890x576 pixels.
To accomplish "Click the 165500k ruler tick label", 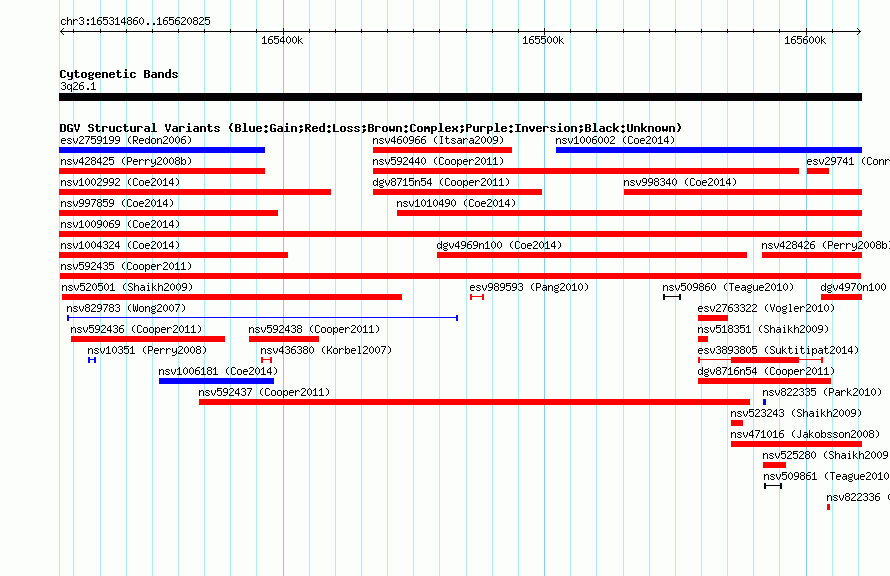I will [543, 40].
